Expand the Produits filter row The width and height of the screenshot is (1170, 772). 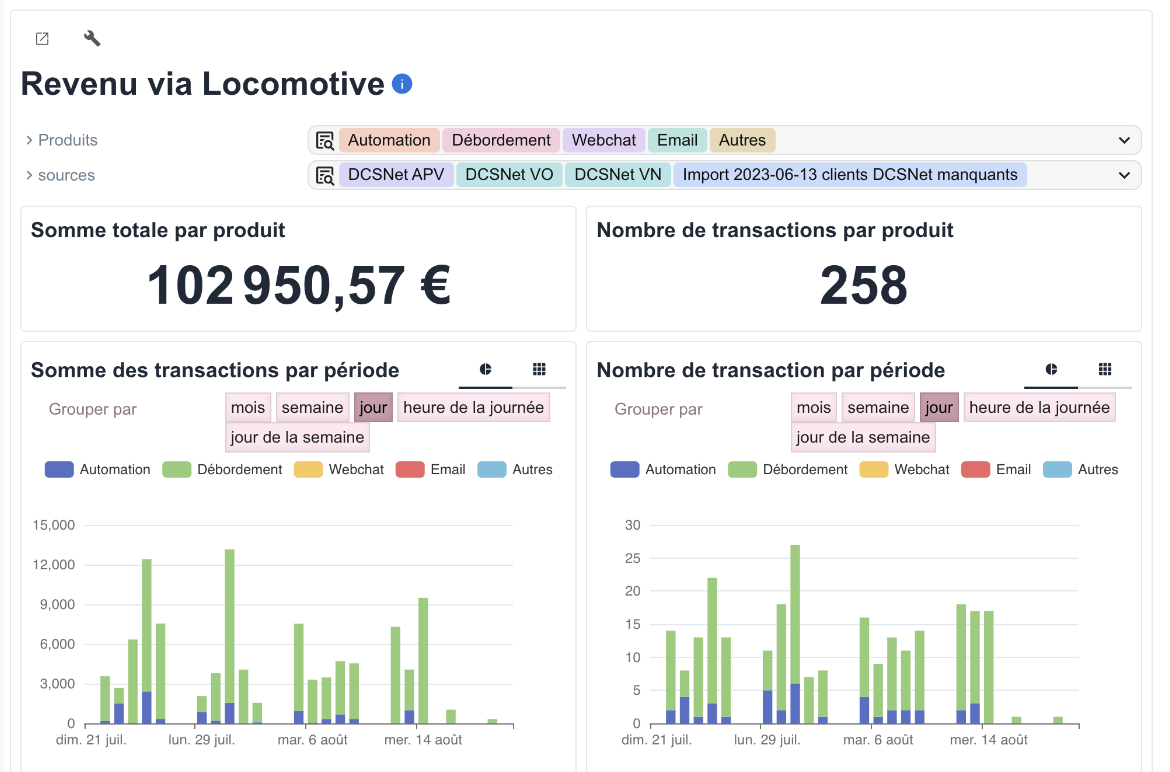(x=61, y=141)
